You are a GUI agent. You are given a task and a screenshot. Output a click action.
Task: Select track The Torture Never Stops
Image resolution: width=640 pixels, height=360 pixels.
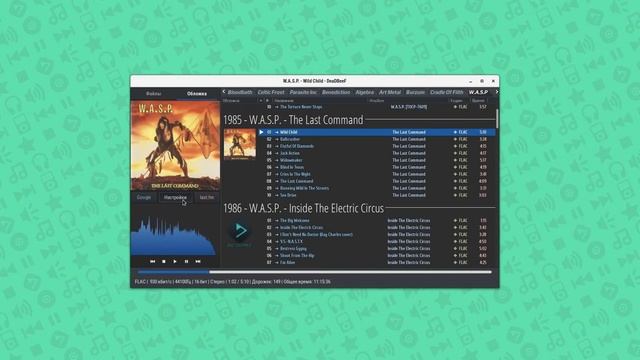coord(377,107)
